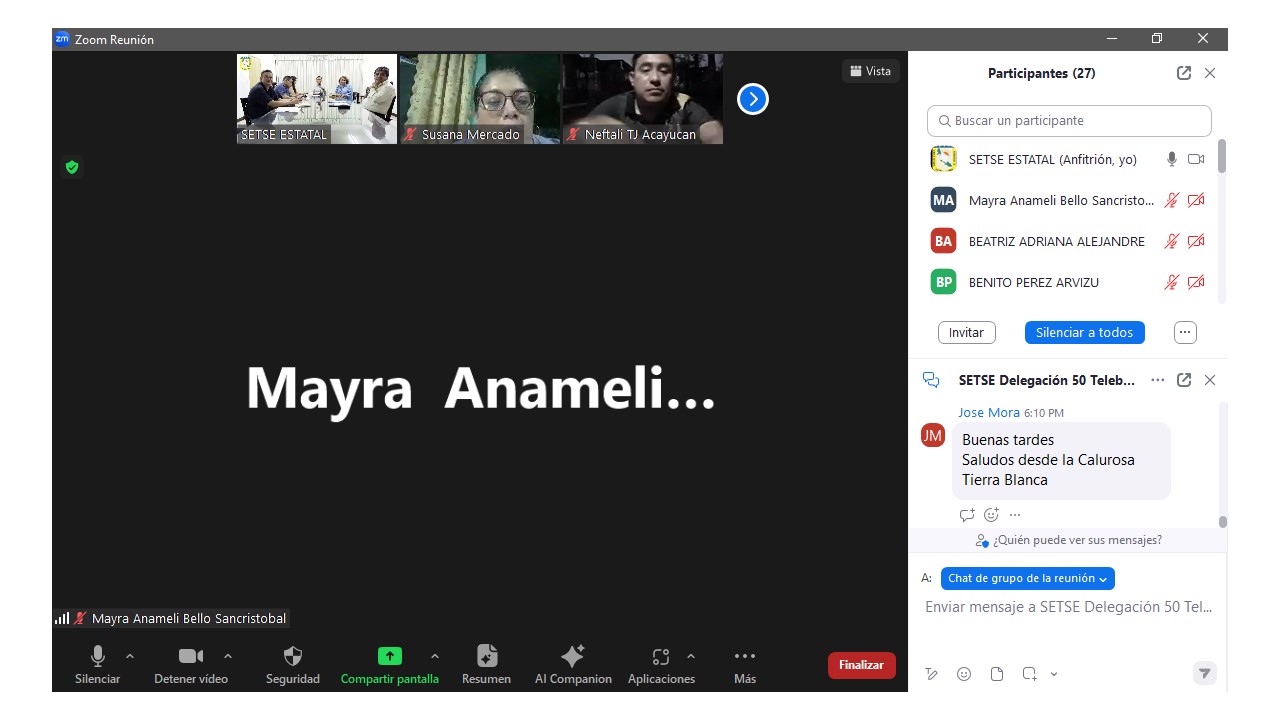Unmute Mayra Anameli in participants list

click(x=1171, y=200)
